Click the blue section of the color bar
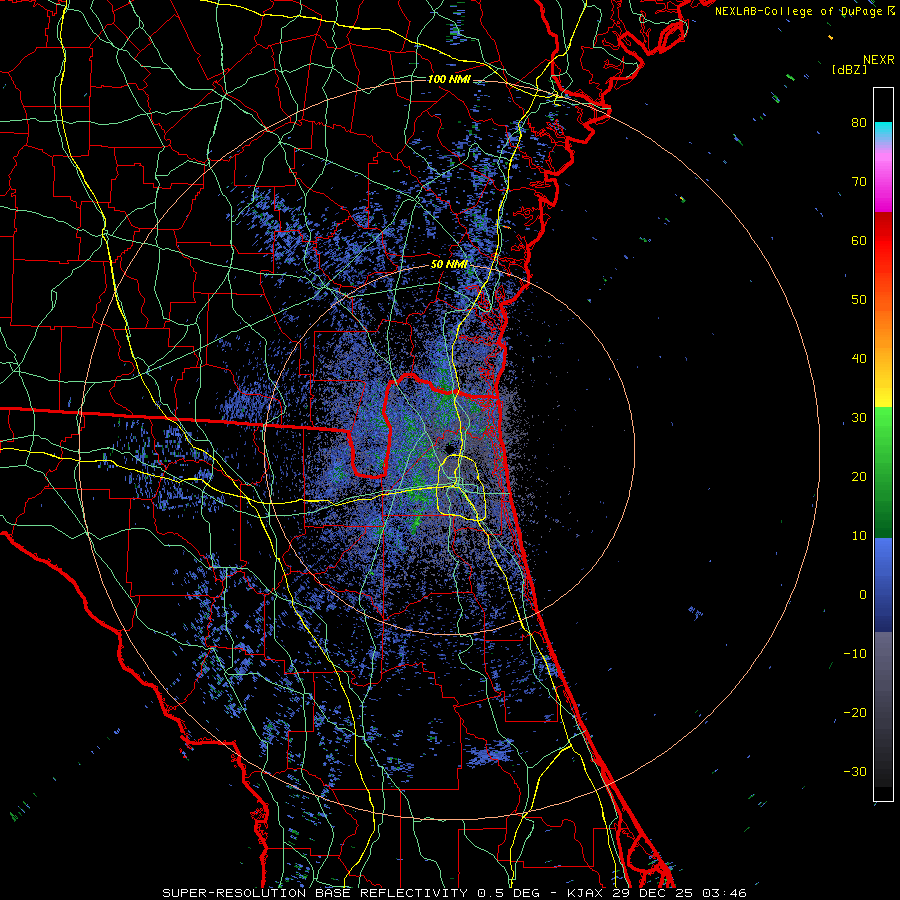Viewport: 900px width, 900px height. (x=883, y=584)
